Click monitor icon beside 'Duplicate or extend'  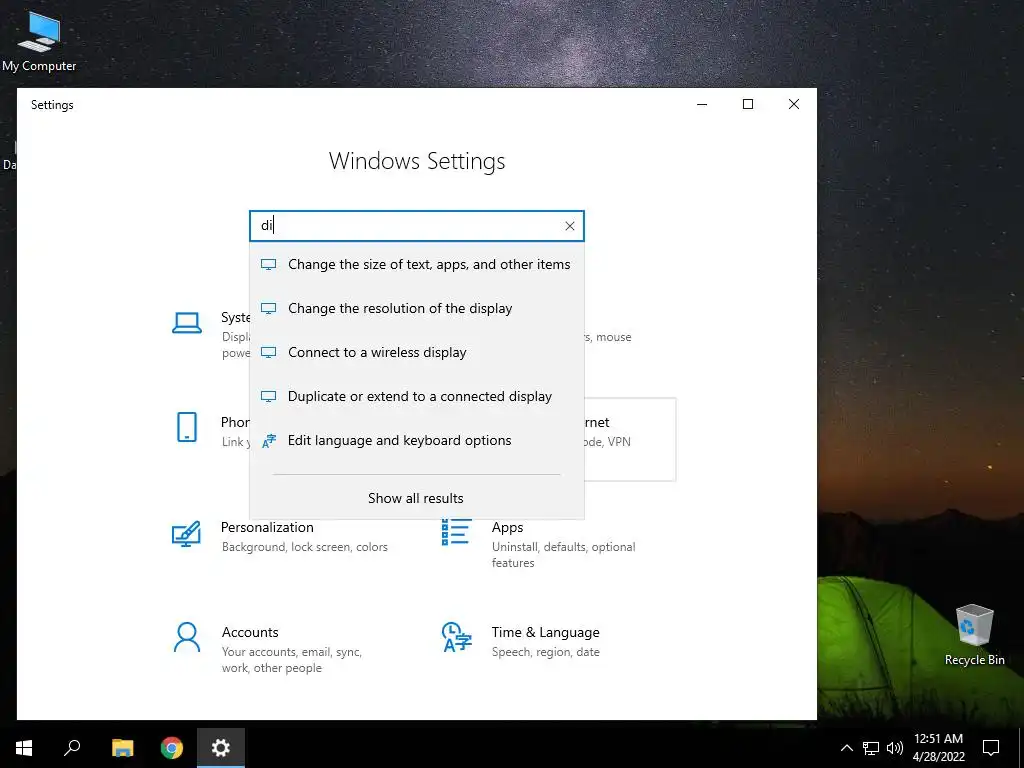(268, 396)
